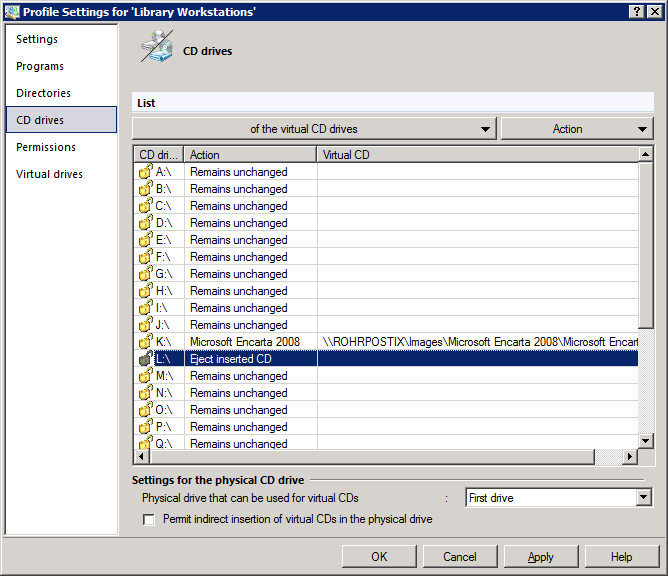Open the Action dropdown button
The width and height of the screenshot is (668, 576).
pyautogui.click(x=577, y=129)
